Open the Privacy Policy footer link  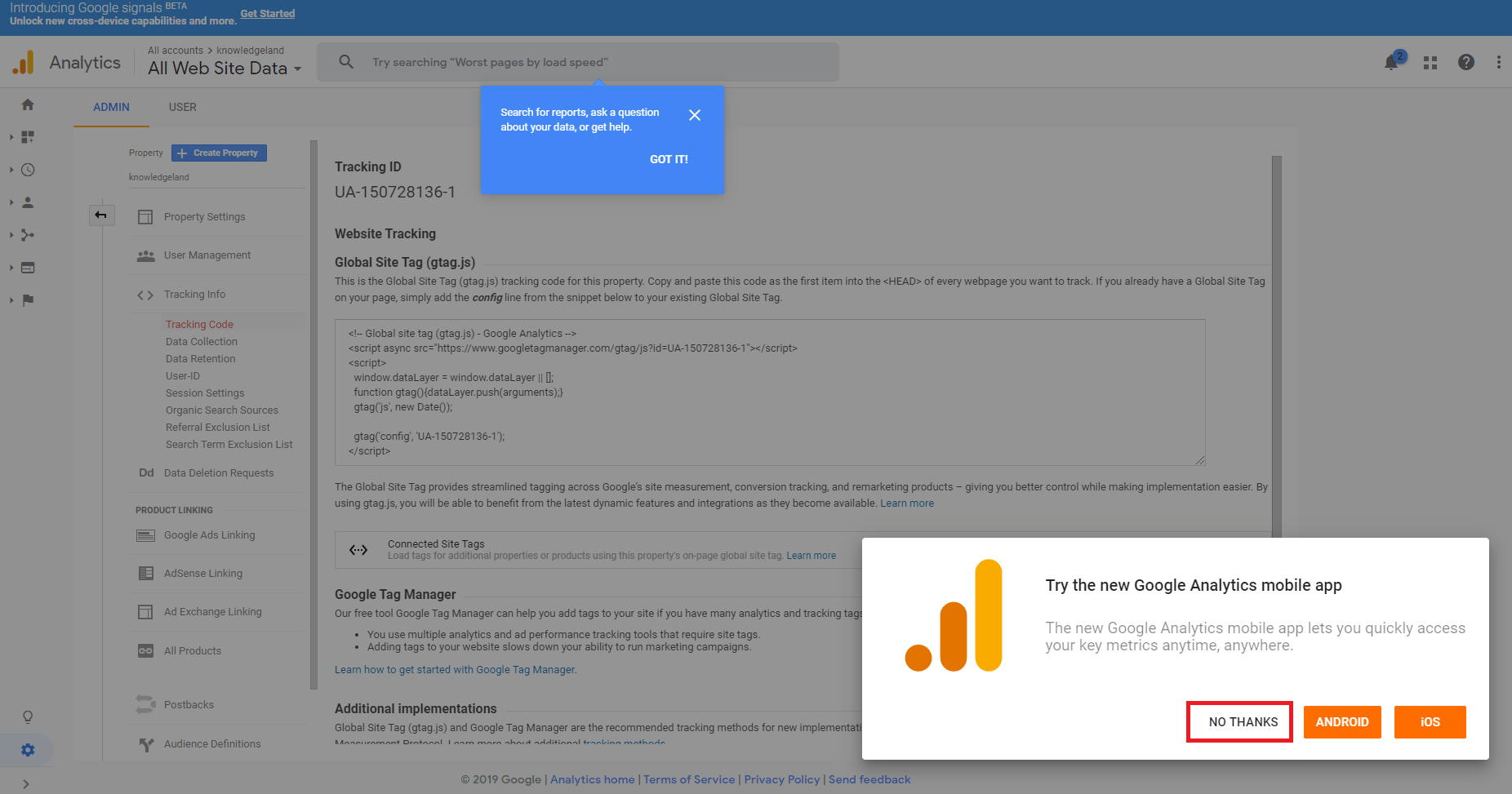pyautogui.click(x=782, y=779)
